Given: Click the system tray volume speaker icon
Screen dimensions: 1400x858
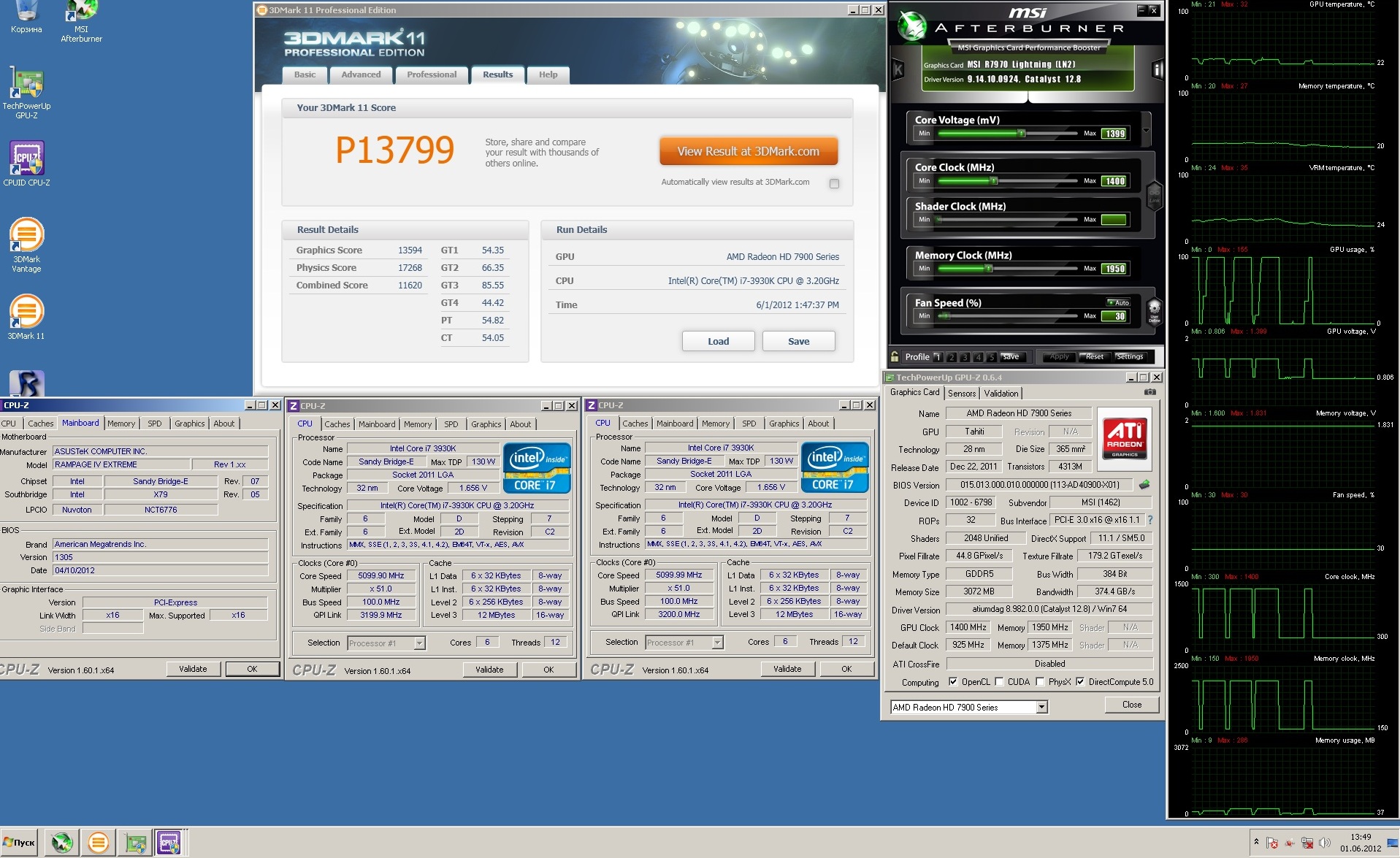Looking at the screenshot, I should point(1325,843).
